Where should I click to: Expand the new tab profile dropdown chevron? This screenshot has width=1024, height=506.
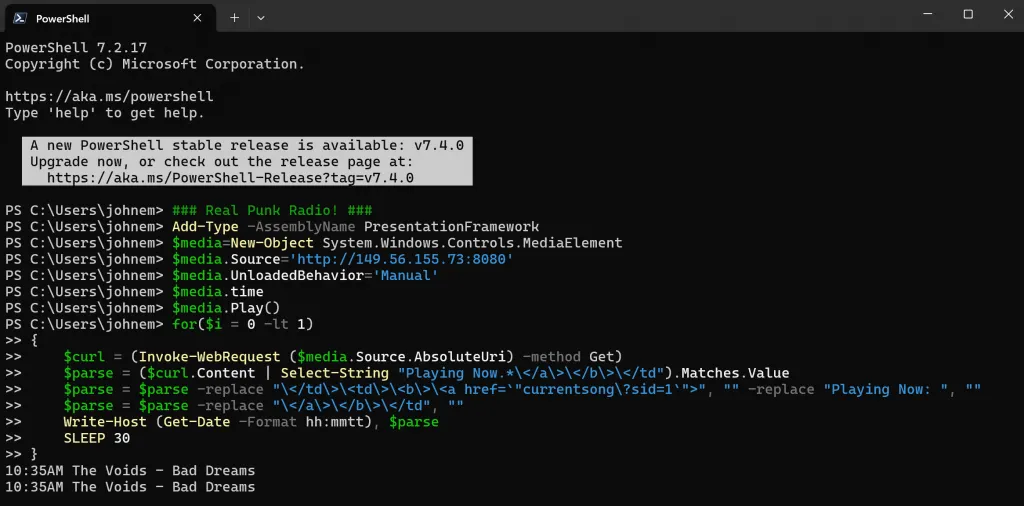[x=261, y=17]
